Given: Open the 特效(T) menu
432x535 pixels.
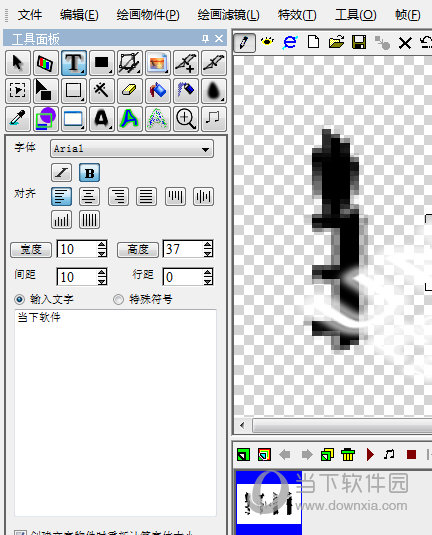Looking at the screenshot, I should (297, 15).
